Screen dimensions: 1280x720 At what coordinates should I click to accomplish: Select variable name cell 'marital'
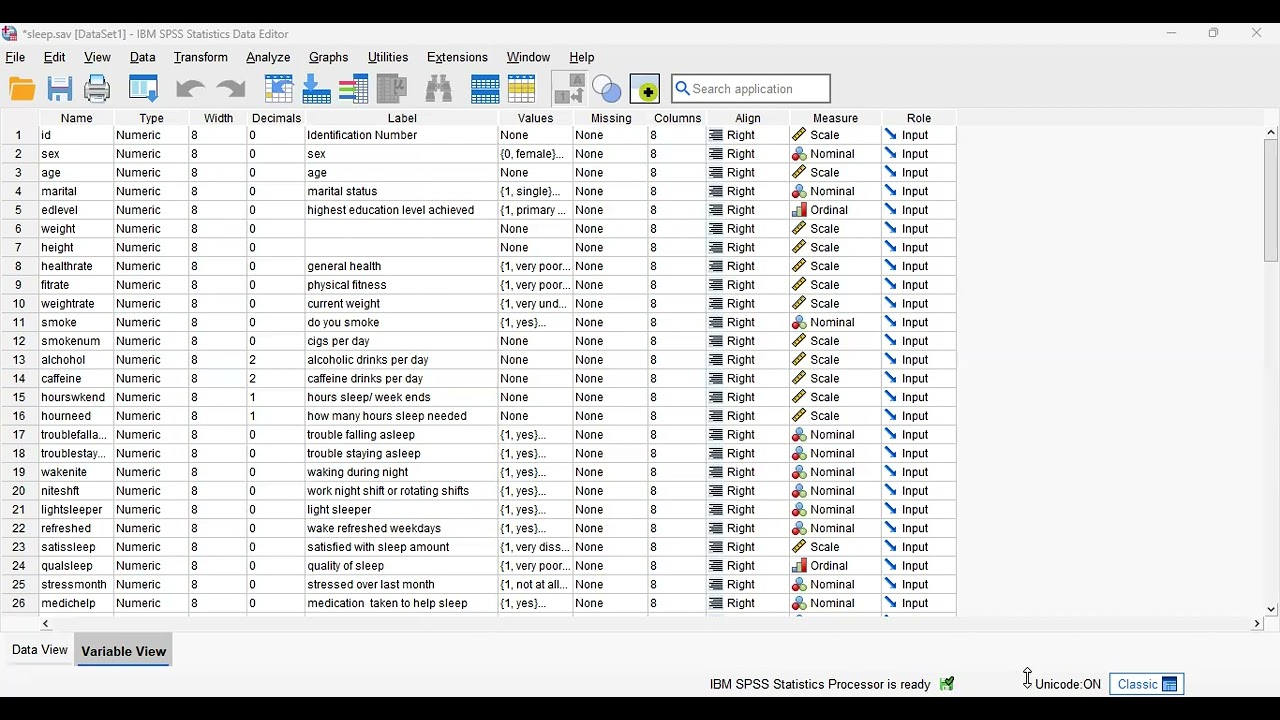[x=76, y=191]
